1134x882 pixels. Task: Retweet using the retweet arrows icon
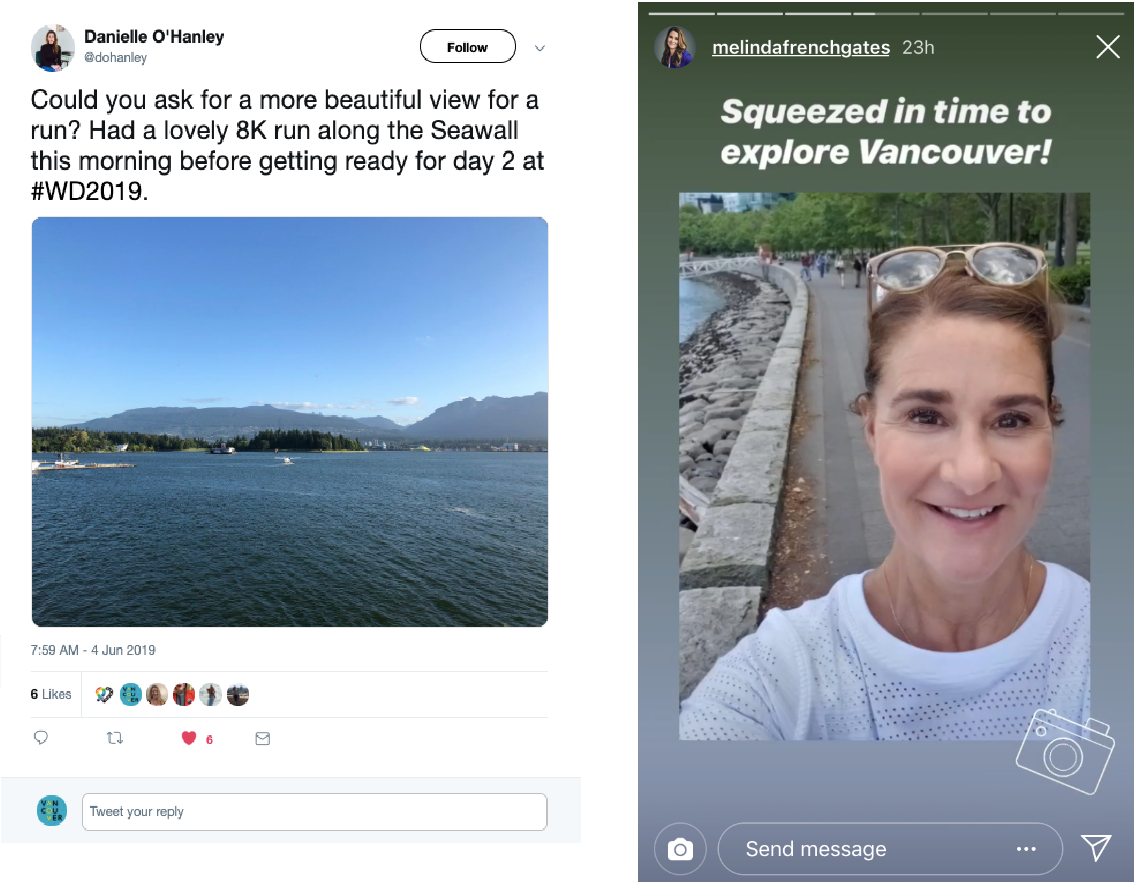point(115,738)
